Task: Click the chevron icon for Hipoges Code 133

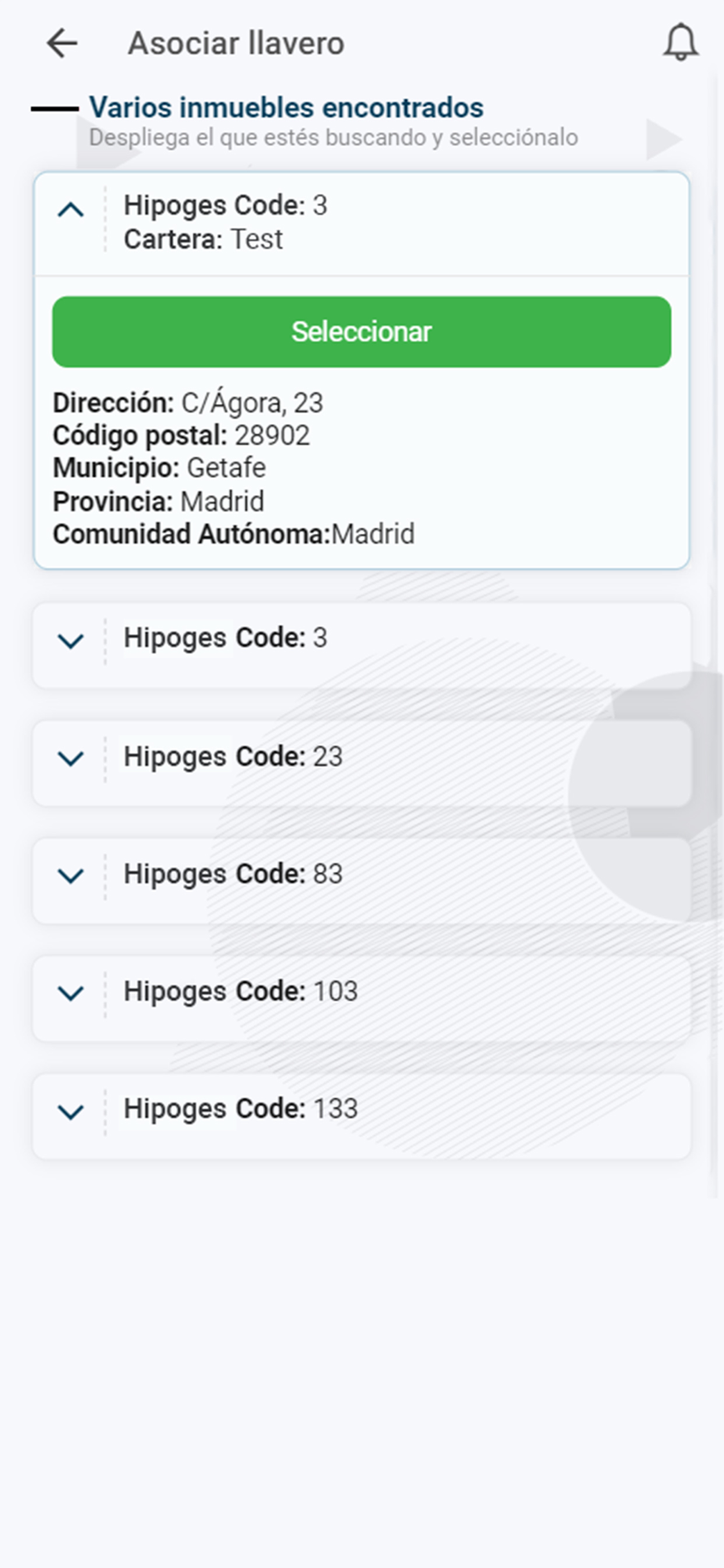Action: (71, 1111)
